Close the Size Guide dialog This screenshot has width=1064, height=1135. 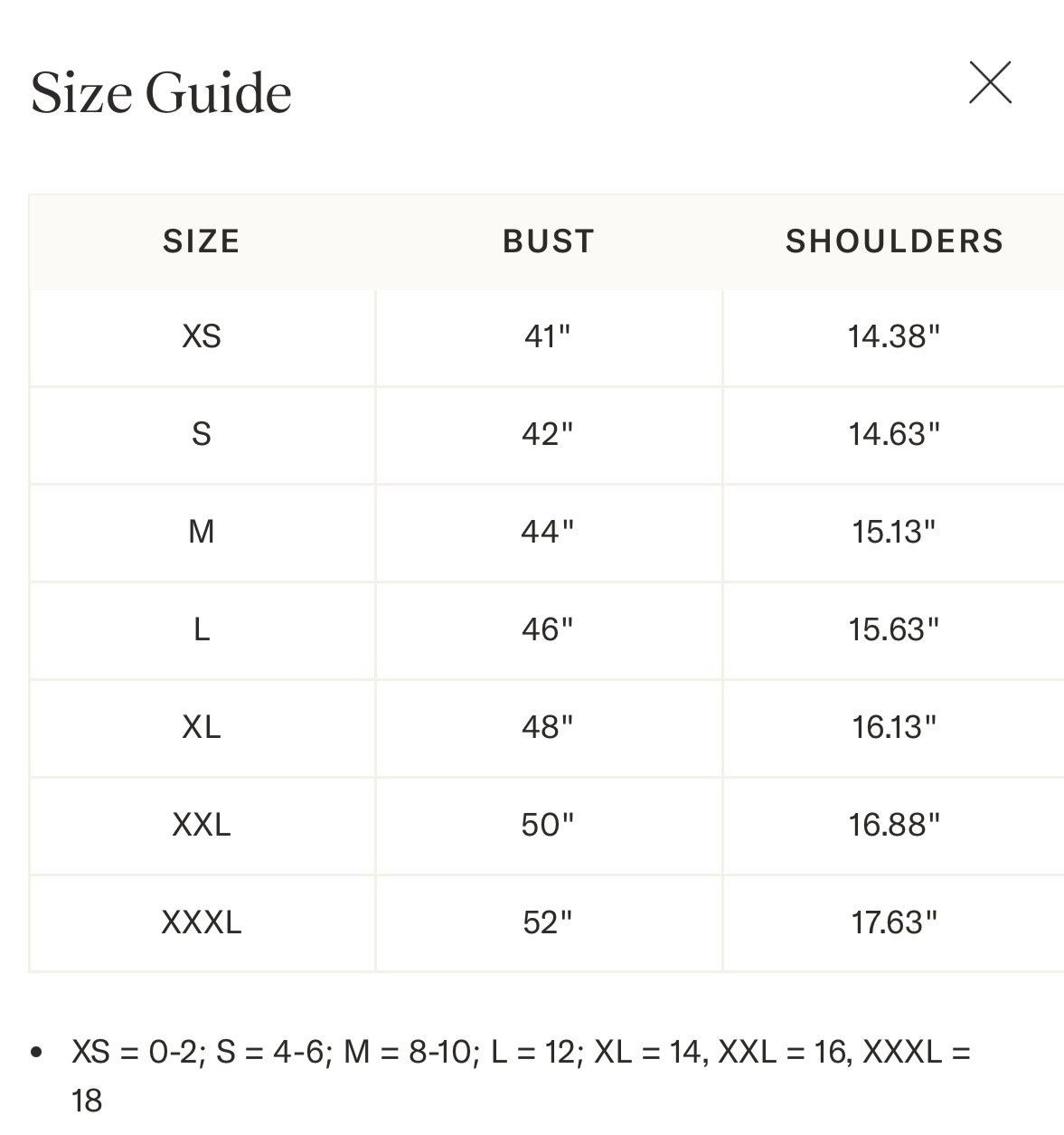click(x=990, y=82)
